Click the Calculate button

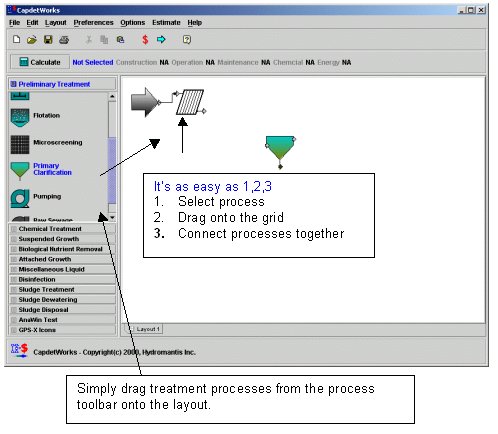click(40, 62)
